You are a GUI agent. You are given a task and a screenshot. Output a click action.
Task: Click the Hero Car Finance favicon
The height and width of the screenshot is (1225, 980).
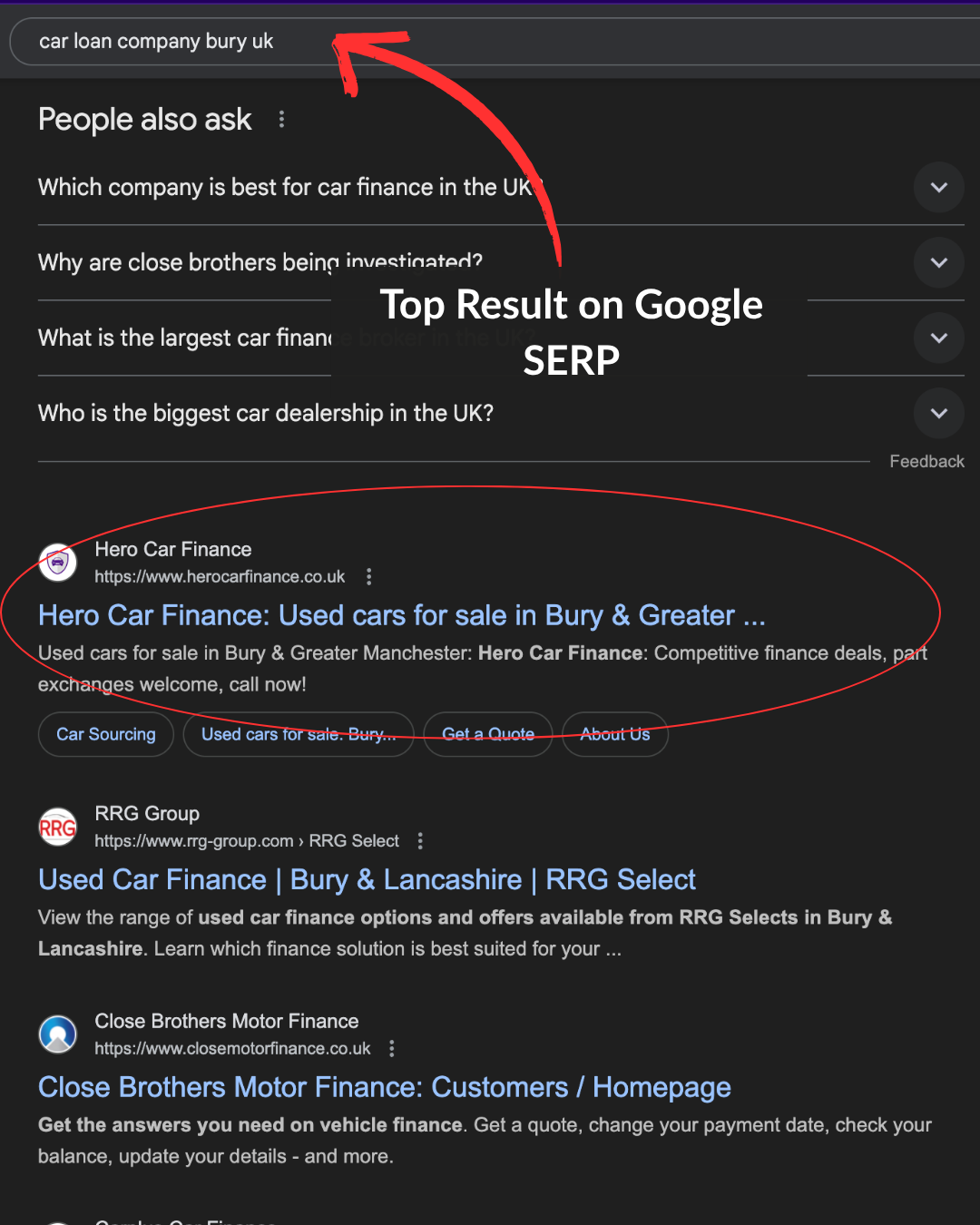[58, 563]
